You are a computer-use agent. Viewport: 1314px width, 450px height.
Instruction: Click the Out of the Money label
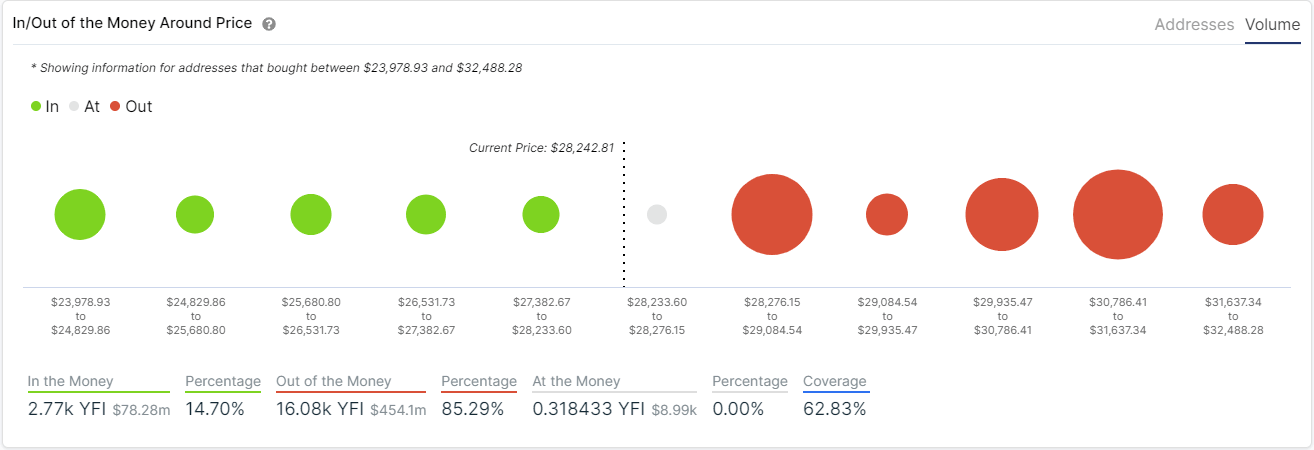click(x=333, y=381)
